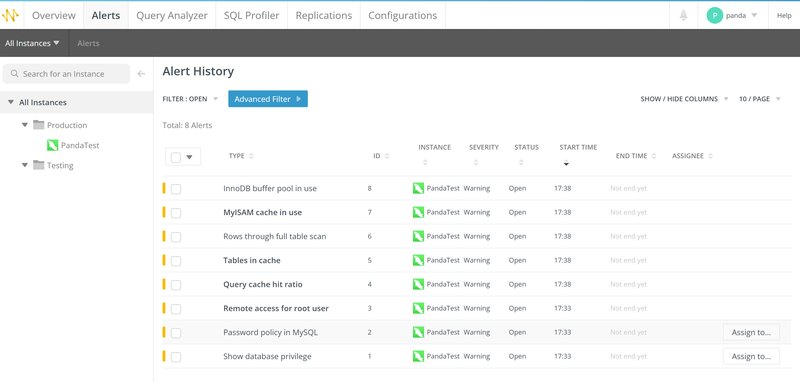800x382 pixels.
Task: Click the Testing folder icon
Action: 39,165
